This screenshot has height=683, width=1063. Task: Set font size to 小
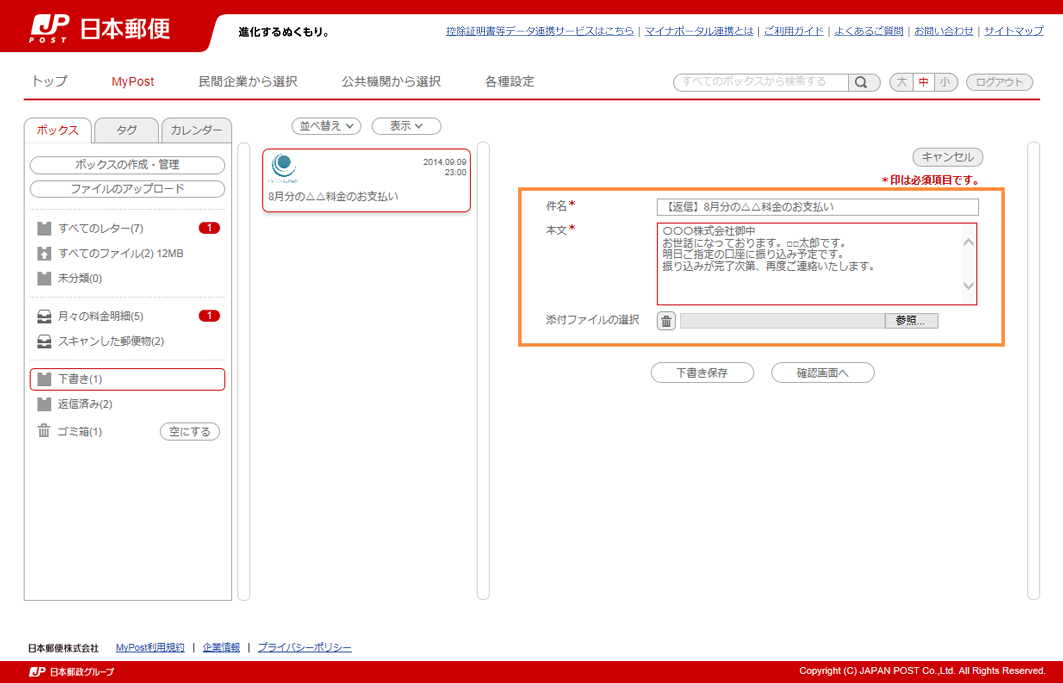[x=946, y=82]
